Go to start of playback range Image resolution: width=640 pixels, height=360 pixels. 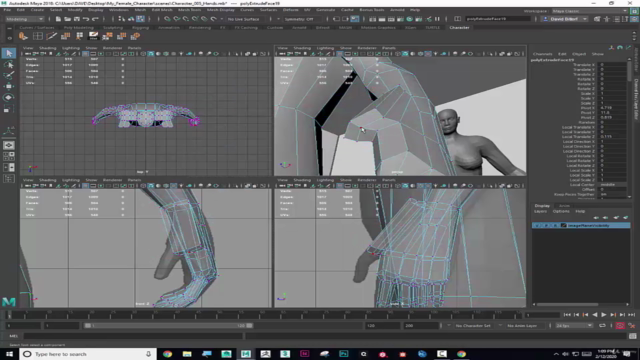[567, 315]
